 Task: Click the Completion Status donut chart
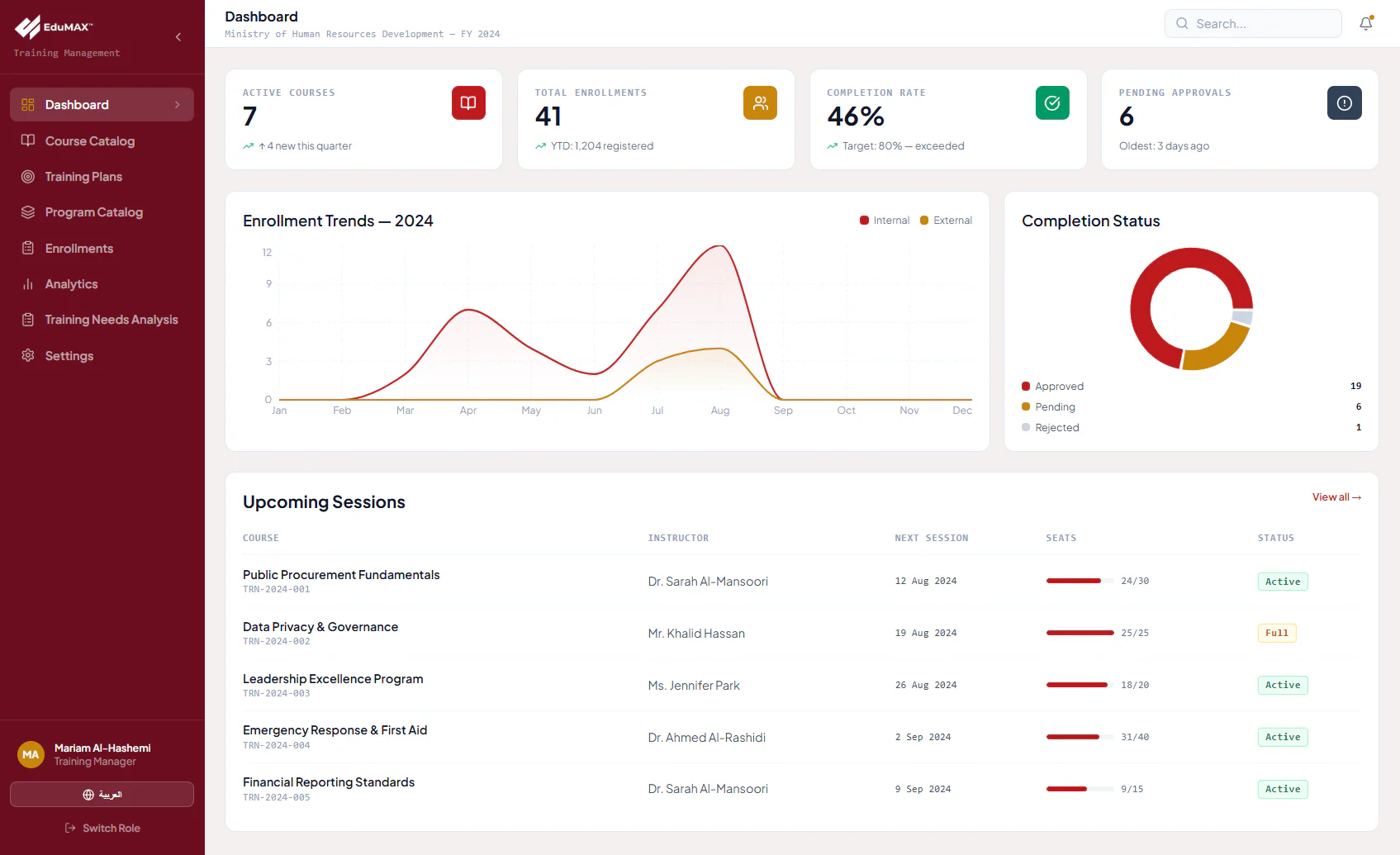pyautogui.click(x=1192, y=309)
